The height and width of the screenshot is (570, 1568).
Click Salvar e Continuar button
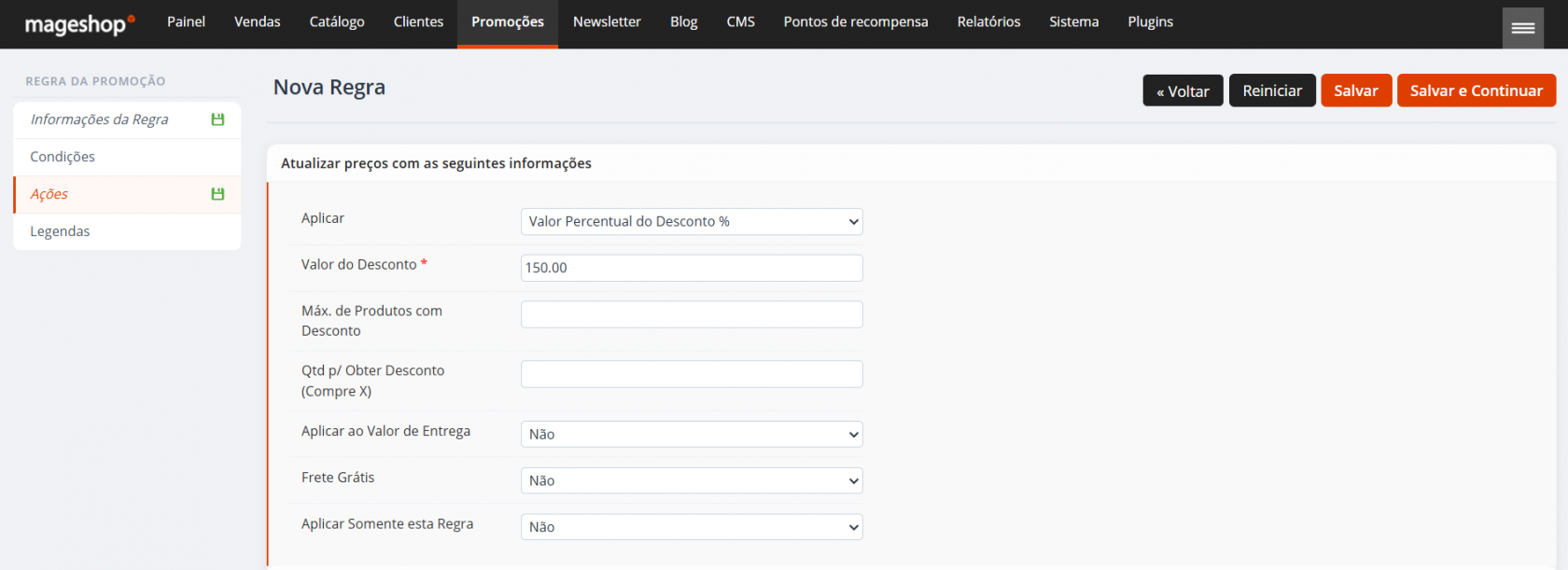(1476, 90)
